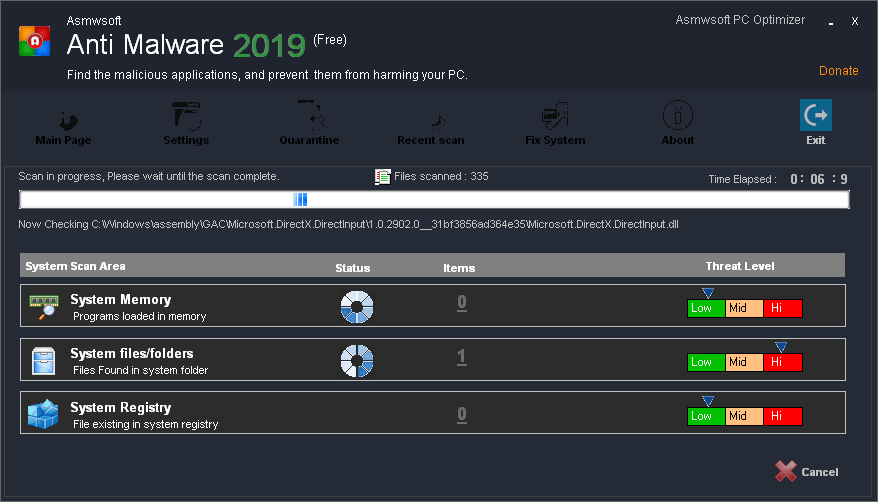Click the System files/folders cabinet icon
878x502 pixels.
tap(44, 361)
